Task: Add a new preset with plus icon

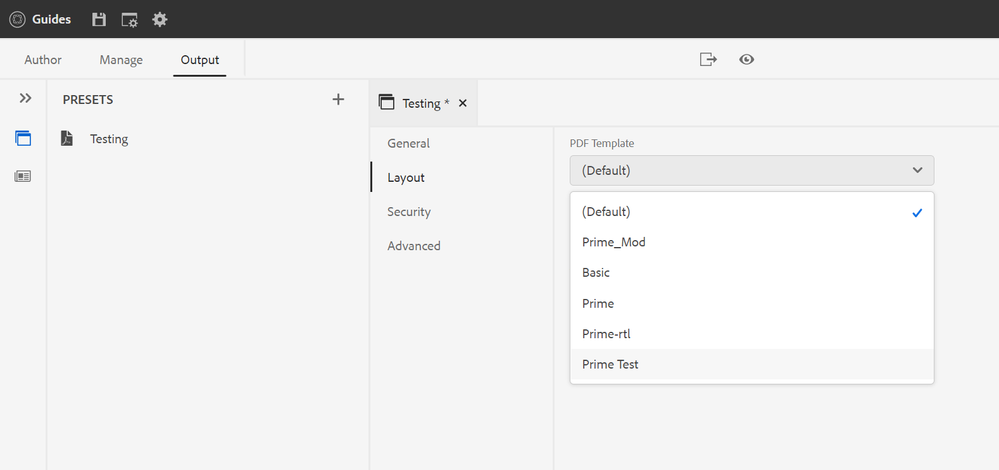Action: point(338,99)
